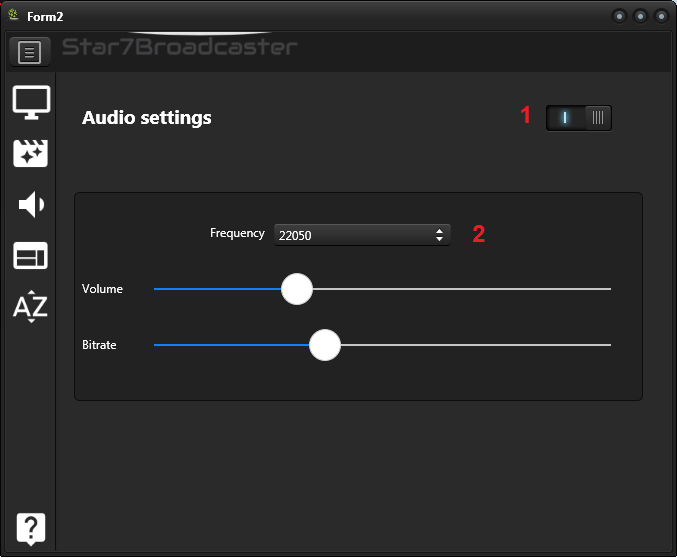Click the rightmost of three title bar buttons
This screenshot has height=558, width=677.
pyautogui.click(x=661, y=16)
